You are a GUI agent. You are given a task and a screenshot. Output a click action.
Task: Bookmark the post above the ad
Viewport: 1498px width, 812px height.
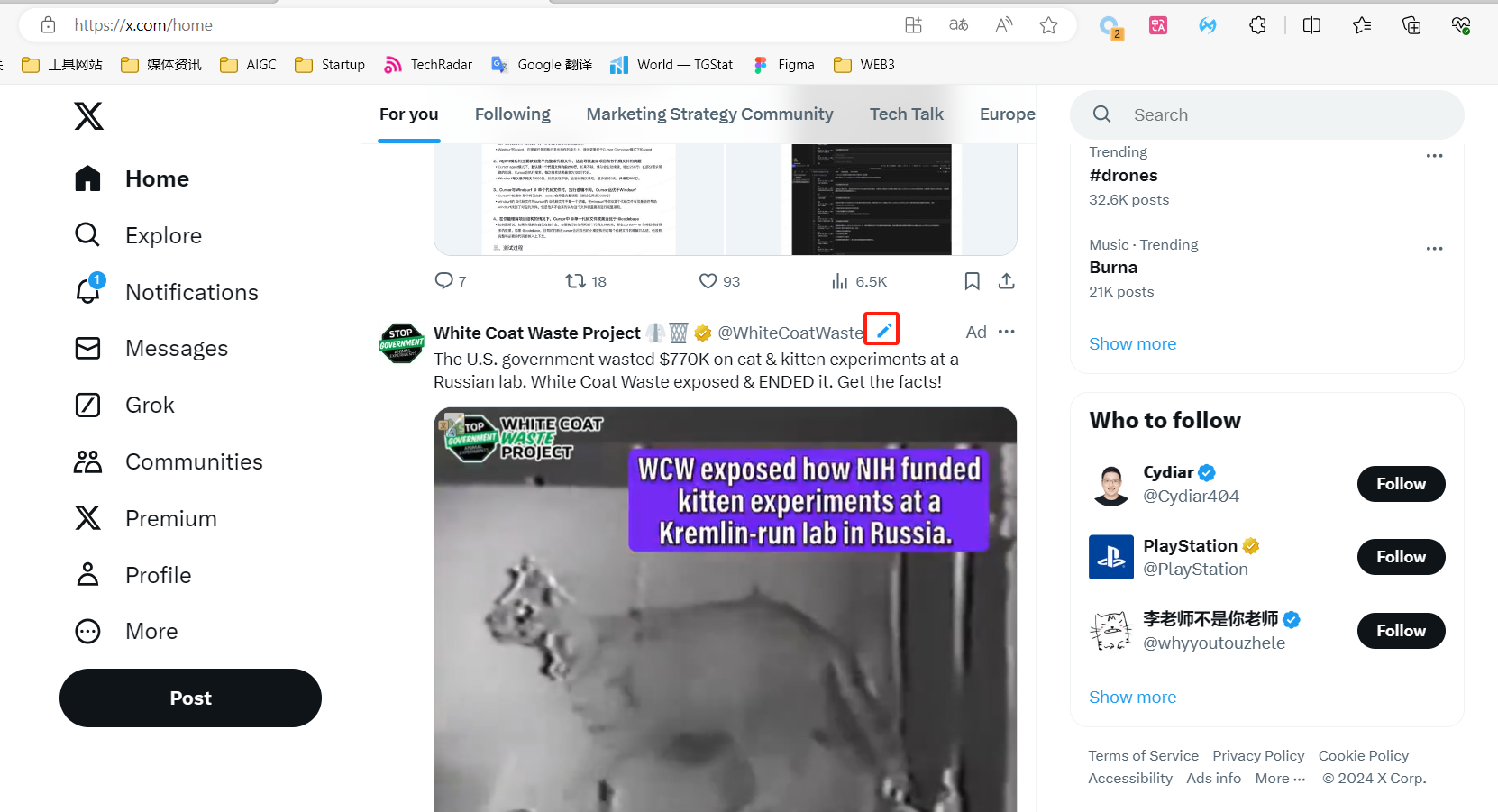[x=972, y=281]
